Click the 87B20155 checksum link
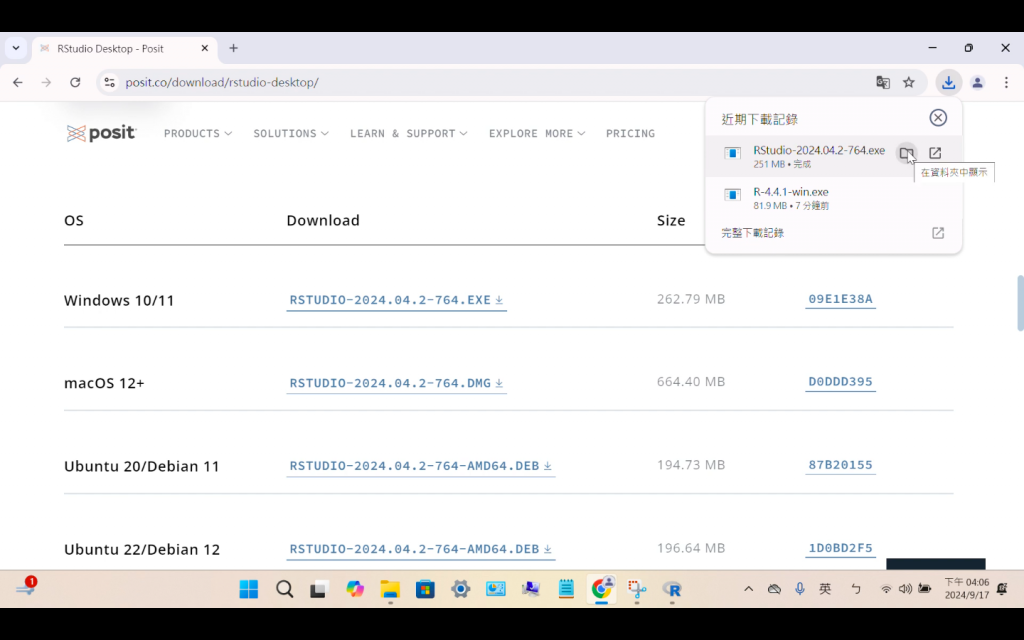This screenshot has width=1024, height=640. (840, 465)
